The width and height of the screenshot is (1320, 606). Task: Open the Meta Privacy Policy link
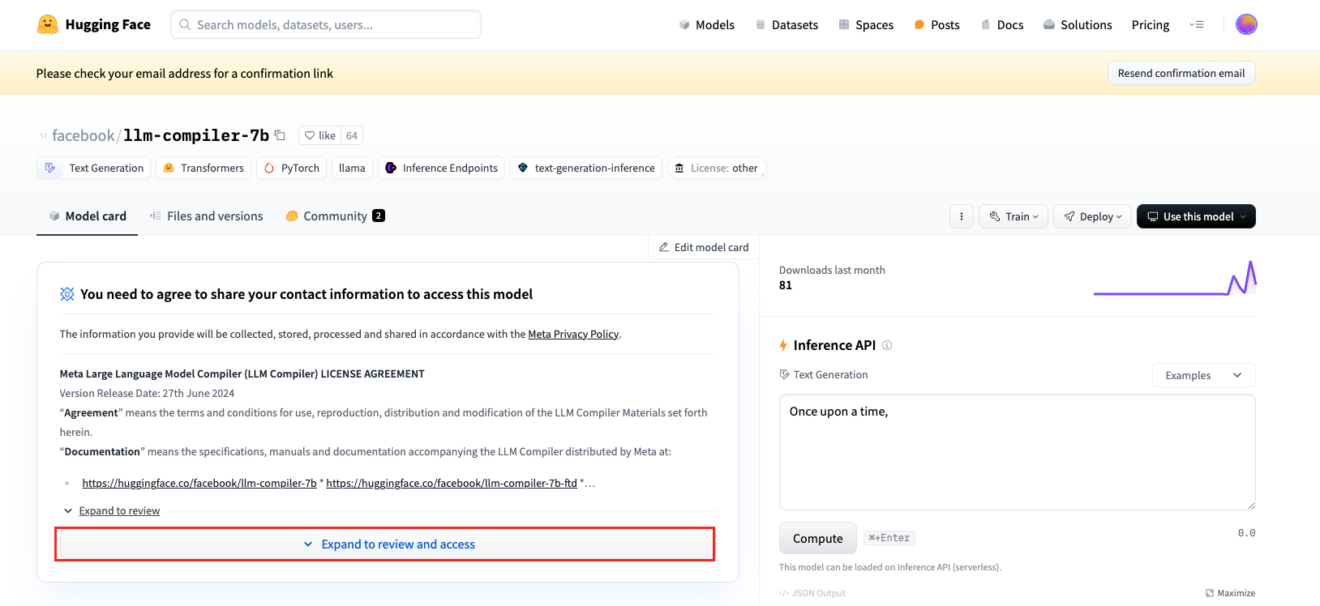[573, 334]
